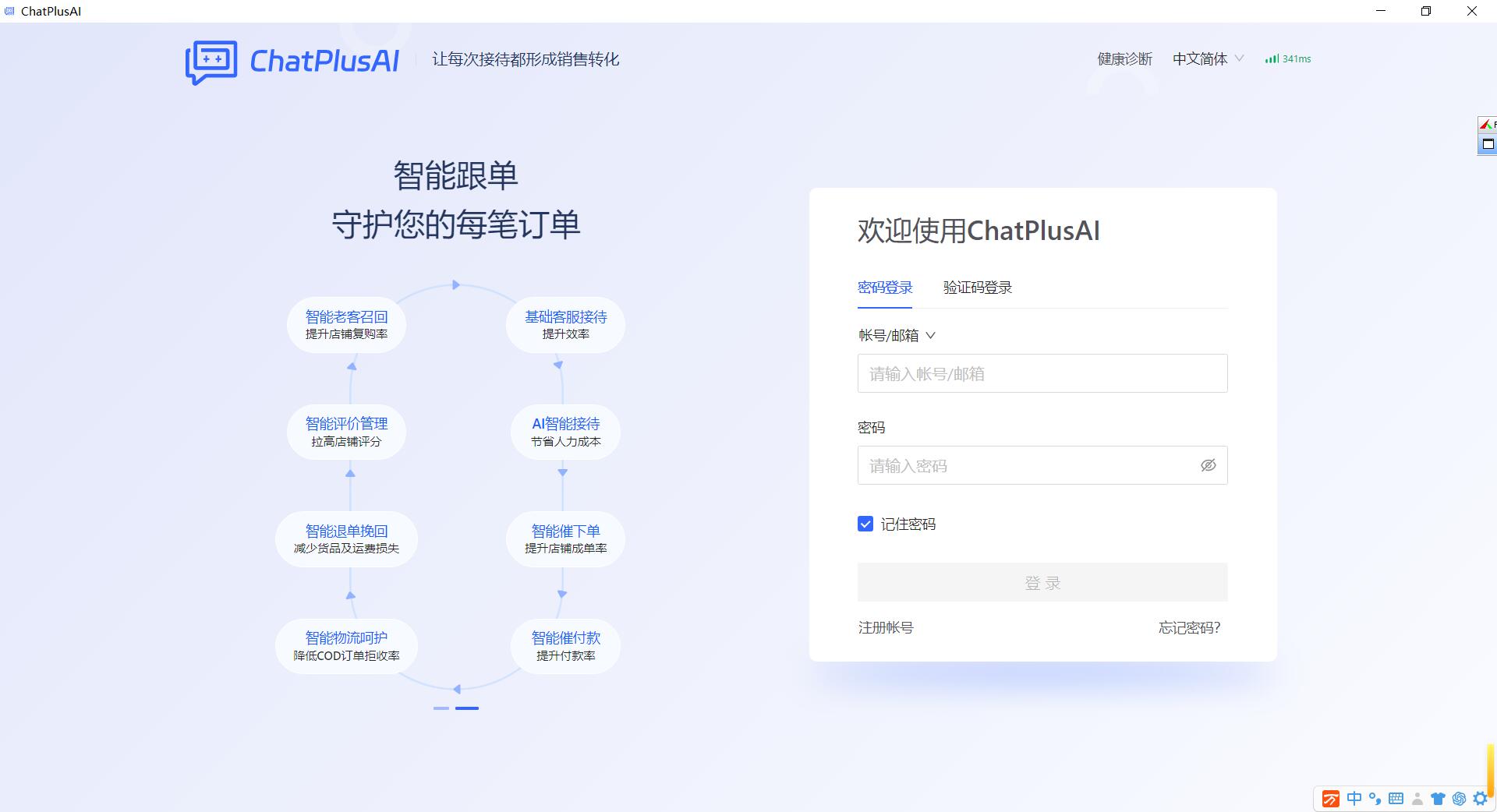The image size is (1497, 812).
Task: Toggle the punctuation mode icon
Action: tap(1374, 799)
